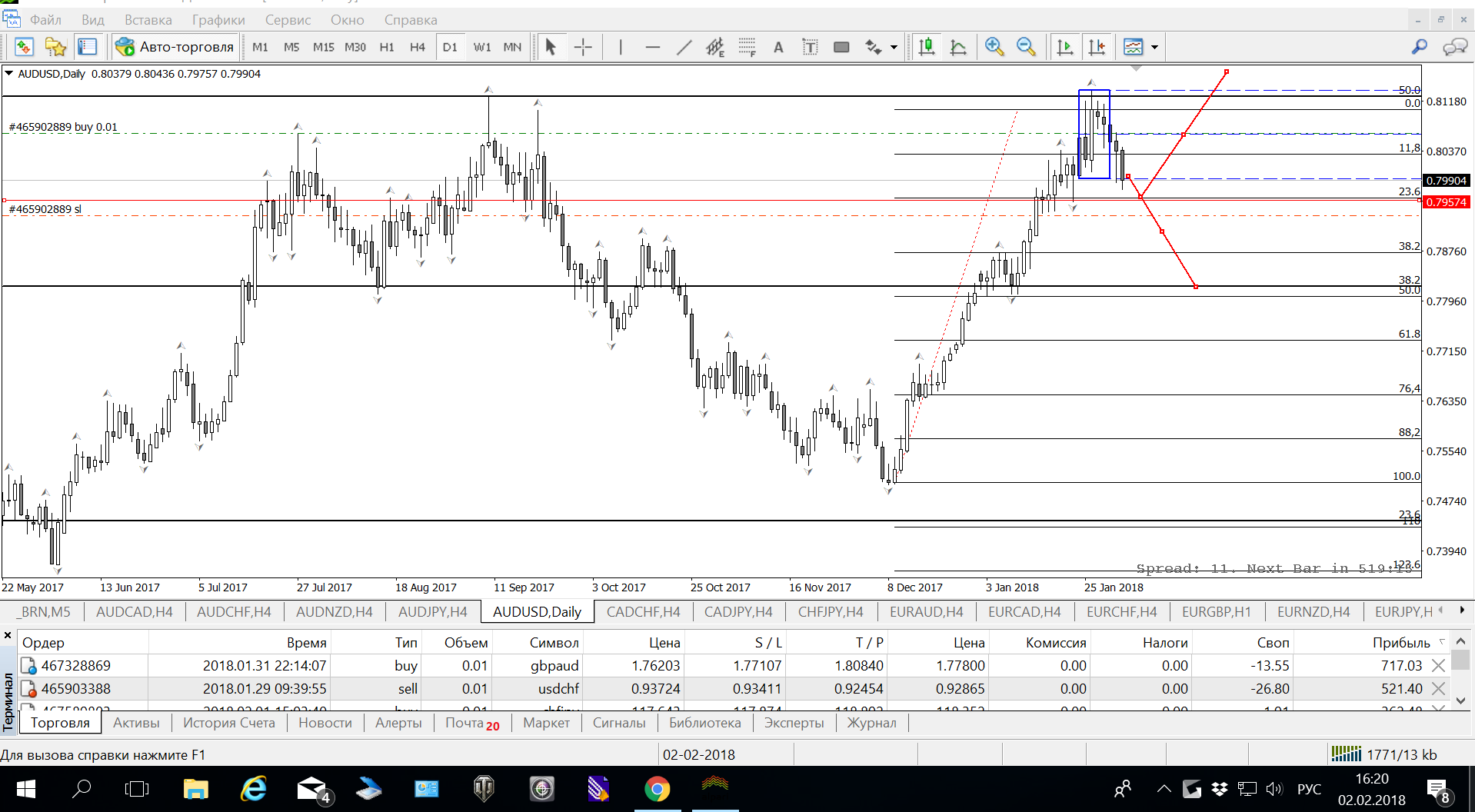Select the vertical line tool
The image size is (1475, 812).
click(x=621, y=47)
